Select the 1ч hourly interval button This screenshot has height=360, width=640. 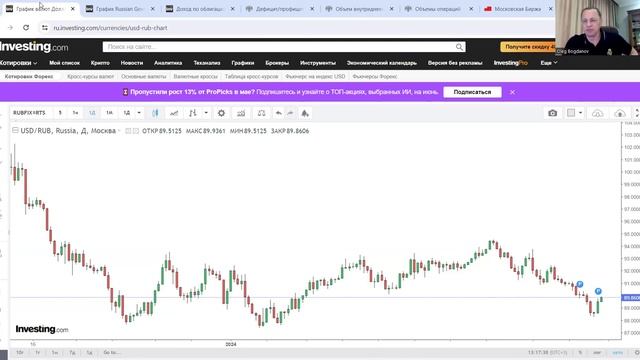click(x=76, y=113)
